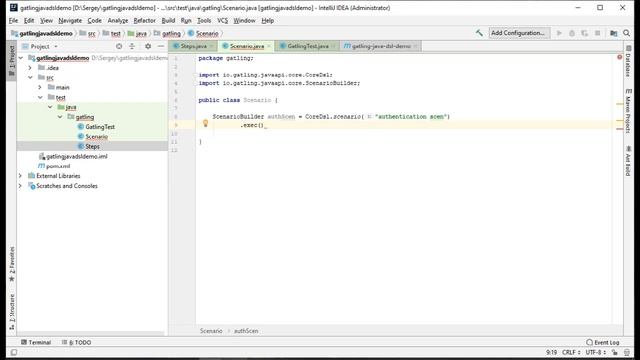Image resolution: width=640 pixels, height=360 pixels.
Task: Open the Project view dropdown
Action: 40,47
